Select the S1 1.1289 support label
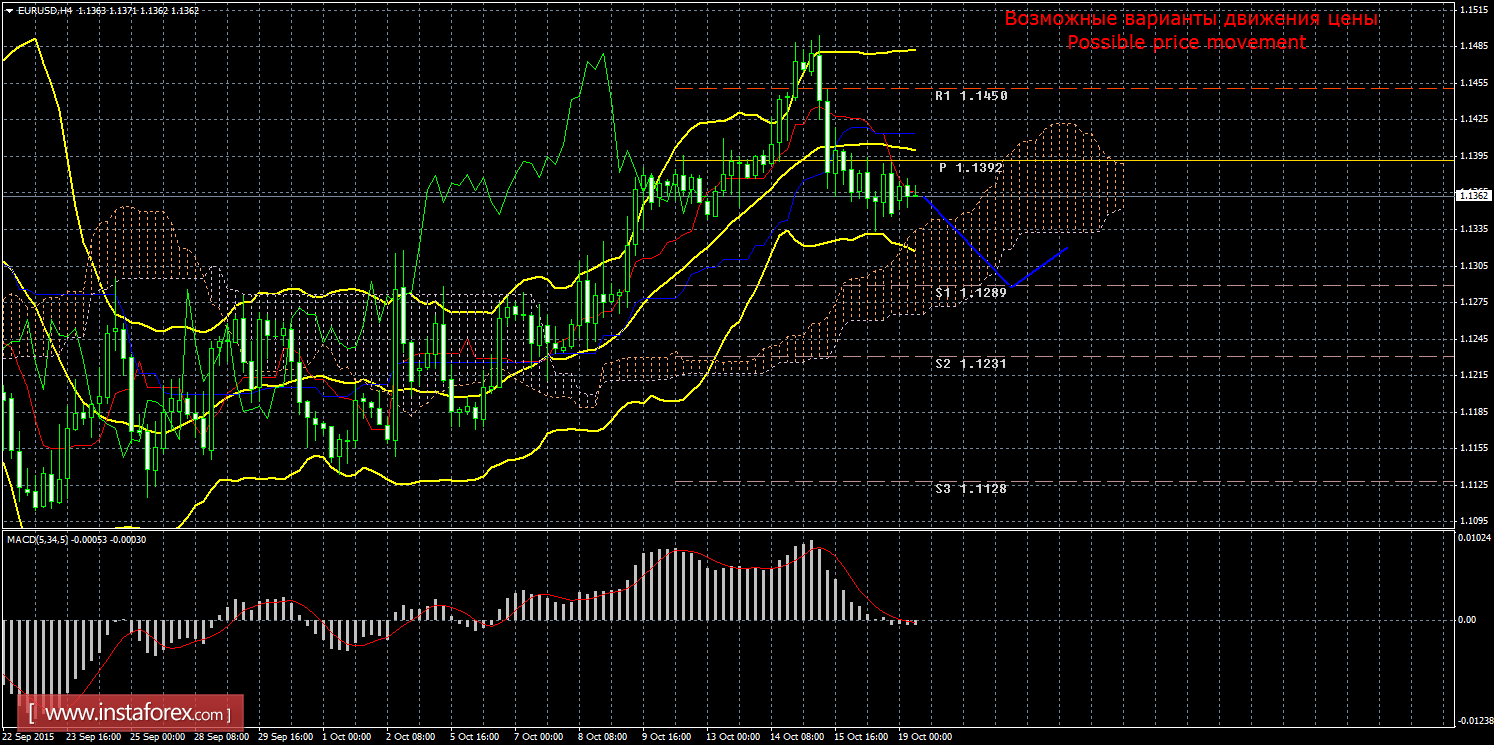Screen dimensions: 1494x745 pos(970,293)
